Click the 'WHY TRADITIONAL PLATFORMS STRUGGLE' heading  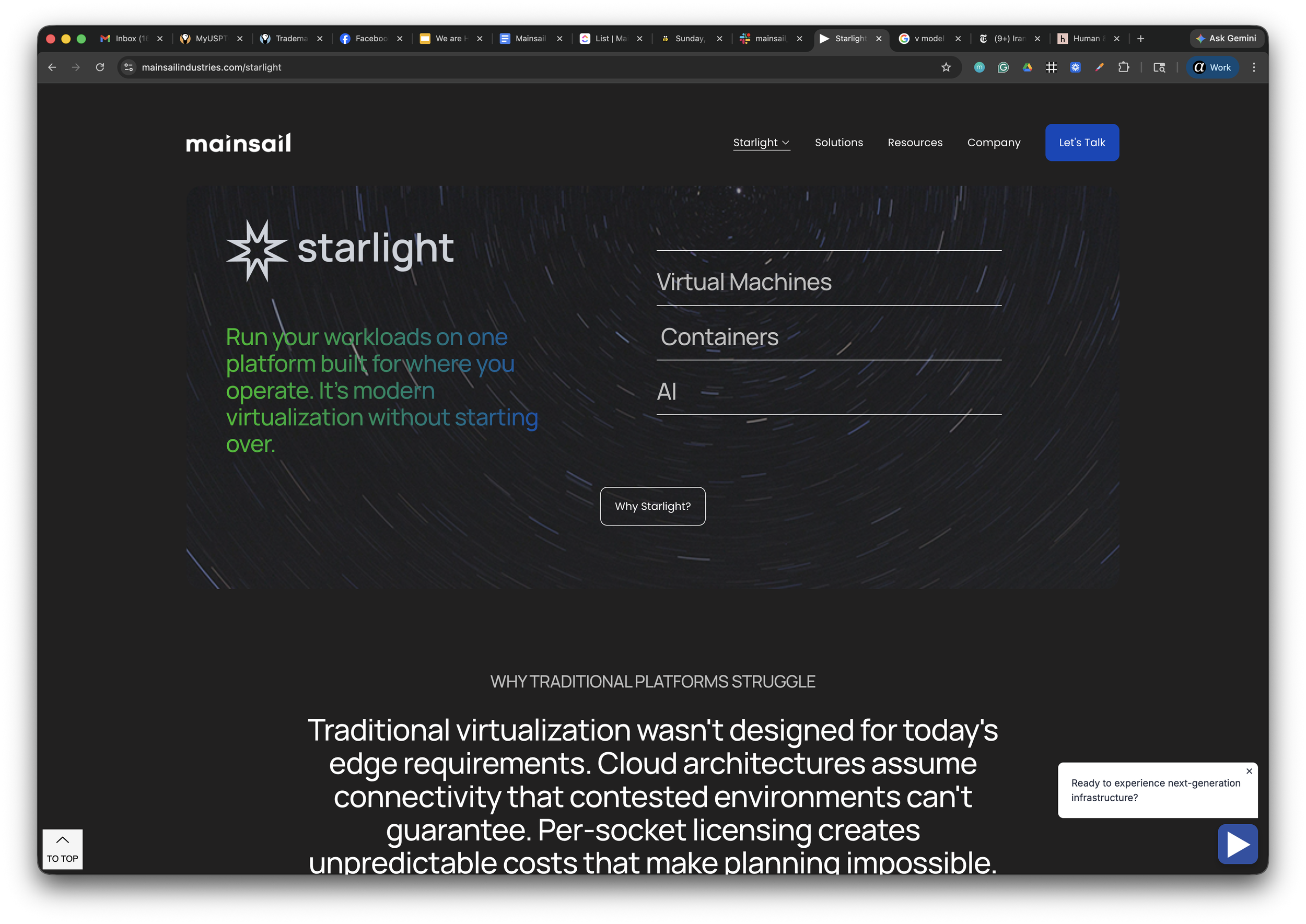pos(652,681)
